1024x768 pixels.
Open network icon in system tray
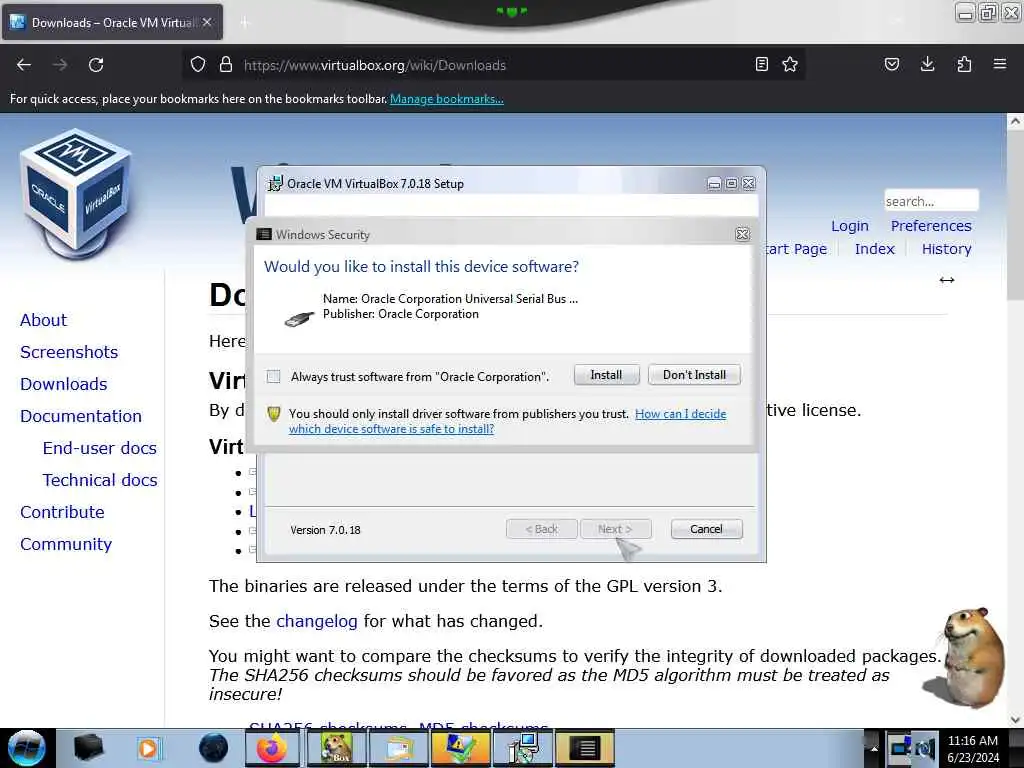pyautogui.click(x=901, y=747)
